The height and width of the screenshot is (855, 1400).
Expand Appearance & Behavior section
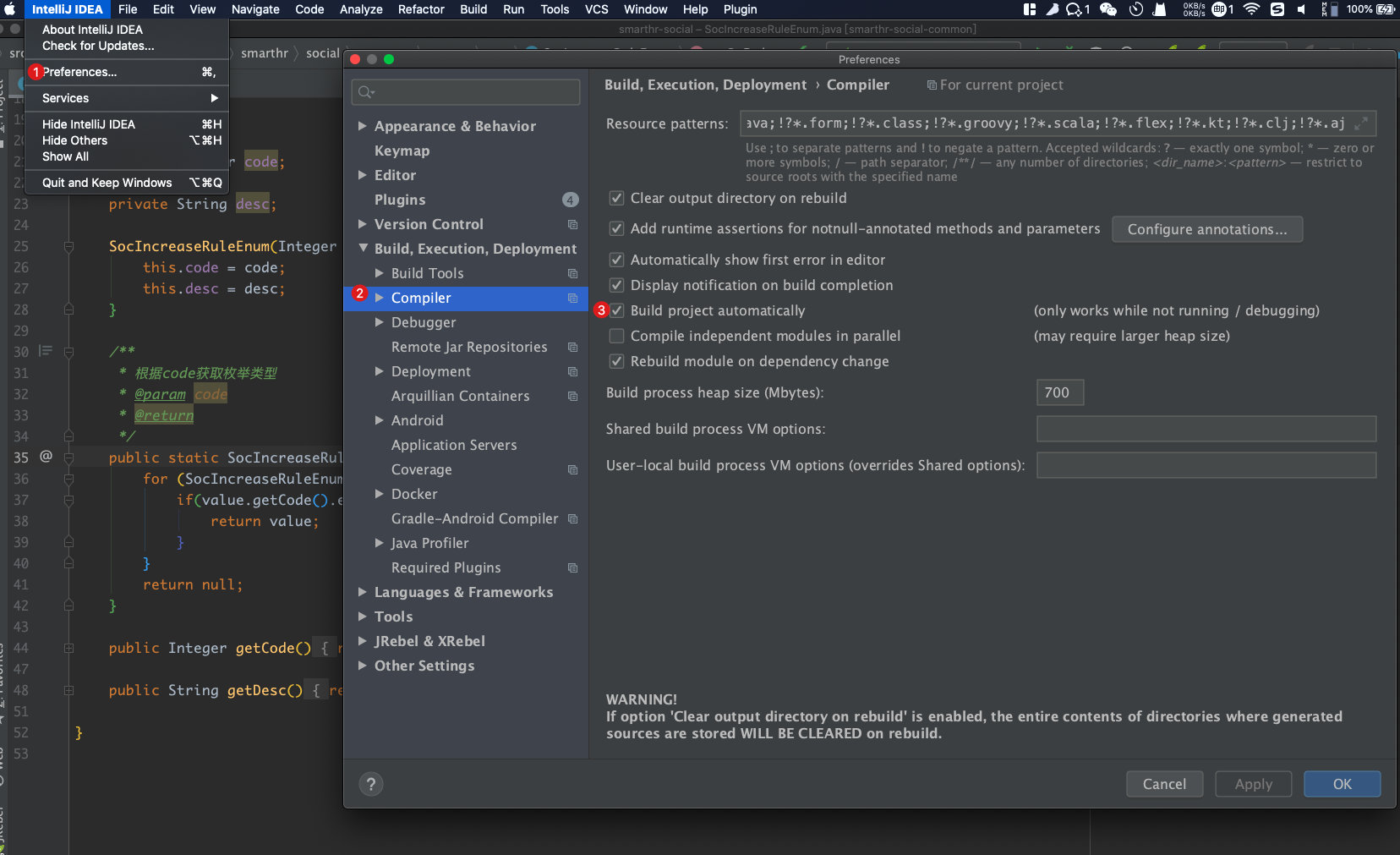pos(363,126)
